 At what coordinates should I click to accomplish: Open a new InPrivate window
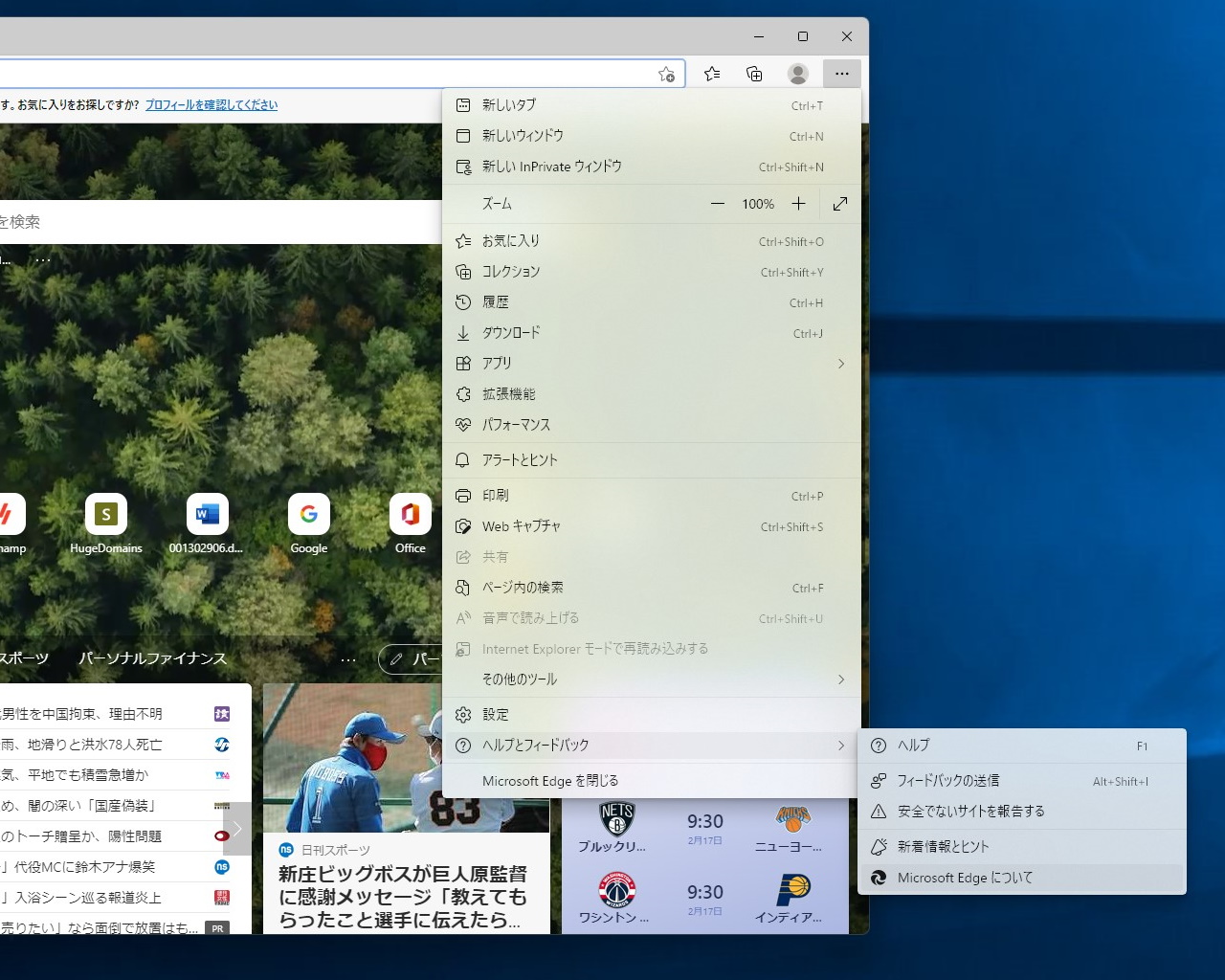tap(551, 166)
